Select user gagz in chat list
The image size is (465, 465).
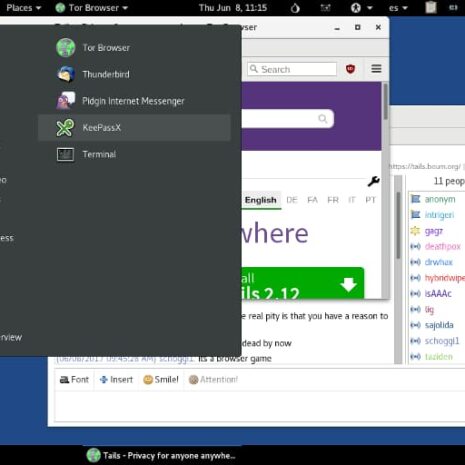[433, 231]
